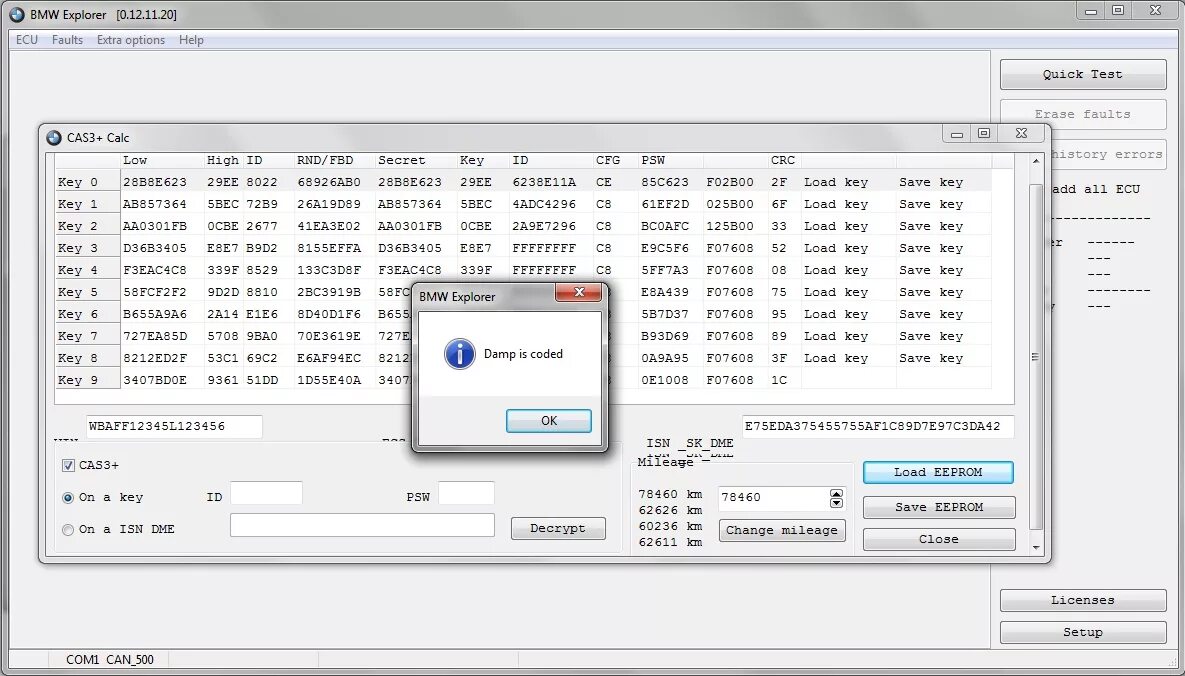Open the Extra options menu
The width and height of the screenshot is (1185, 676).
pyautogui.click(x=131, y=40)
